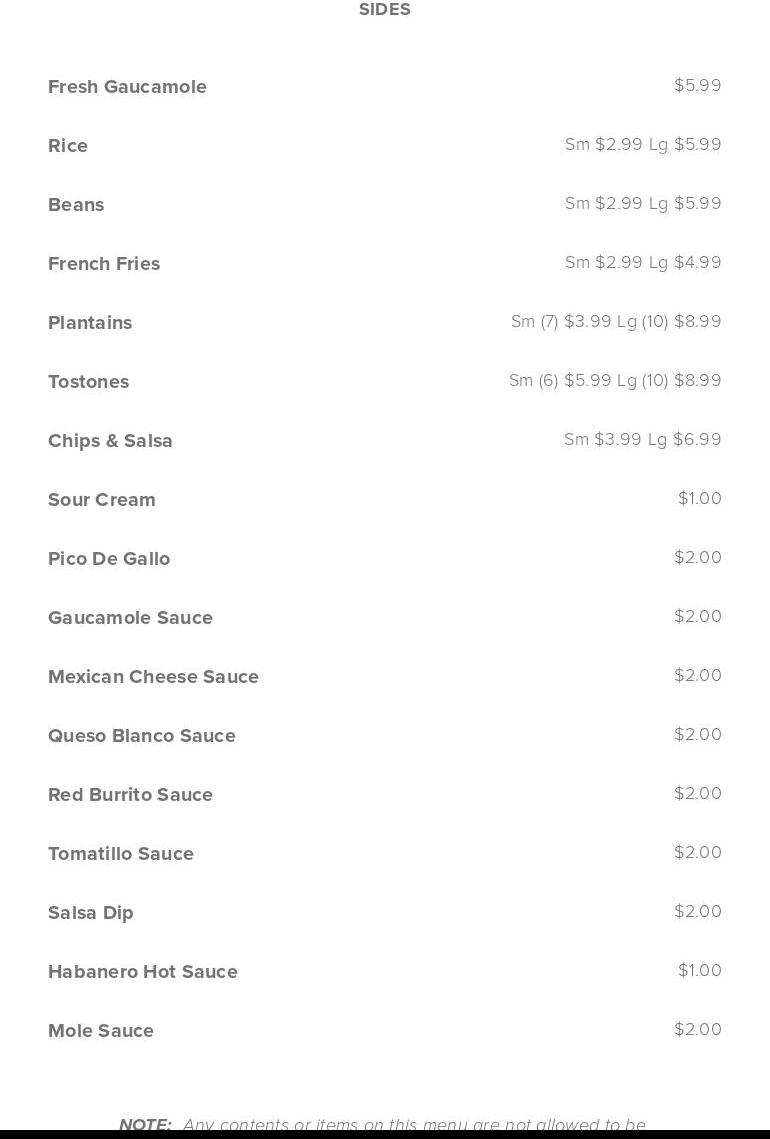Click the Sour Cream side
The width and height of the screenshot is (770, 1139).
102,500
